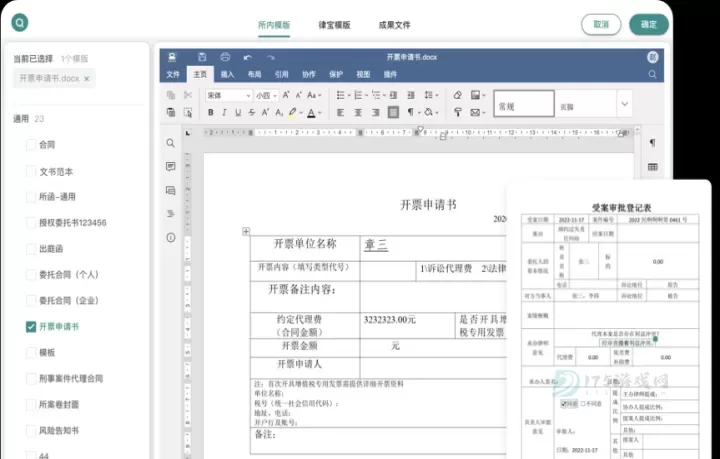Click the copy style paint roller icon
Viewport: 720px width, 459px height.
tap(457, 112)
